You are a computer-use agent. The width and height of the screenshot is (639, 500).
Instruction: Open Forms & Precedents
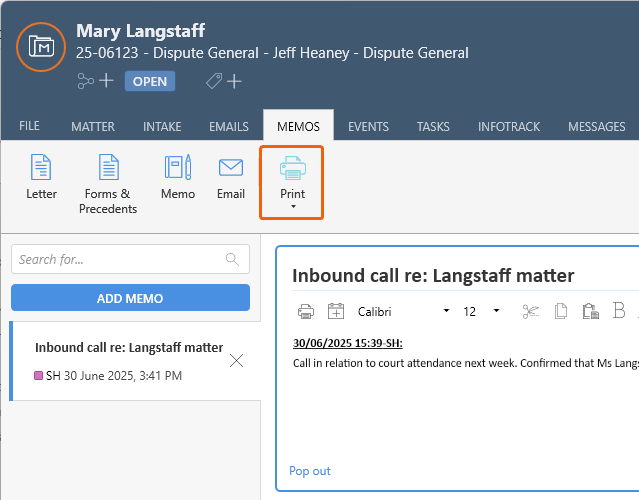click(108, 184)
